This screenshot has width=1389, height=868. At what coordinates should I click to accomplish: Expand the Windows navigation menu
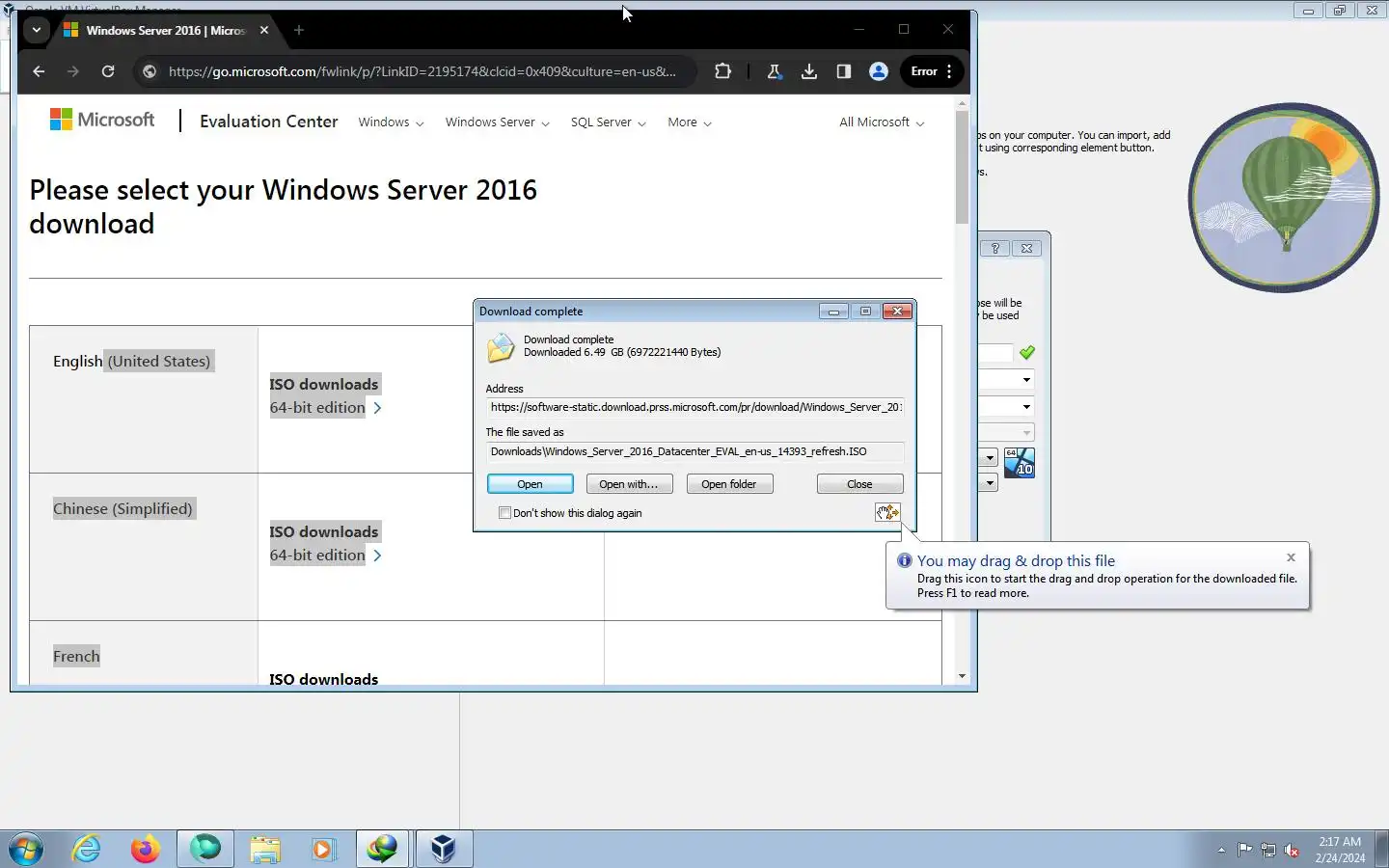pos(391,122)
